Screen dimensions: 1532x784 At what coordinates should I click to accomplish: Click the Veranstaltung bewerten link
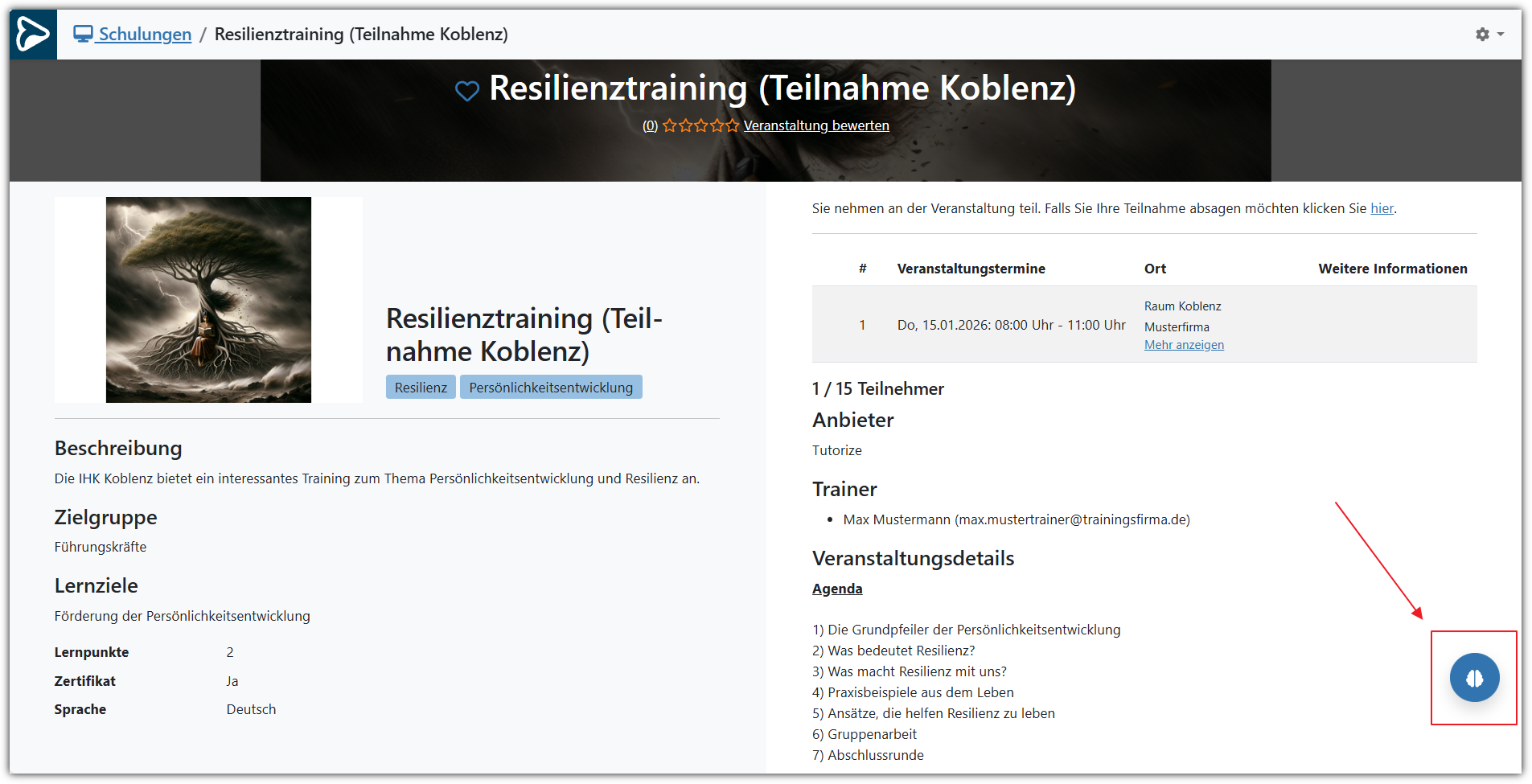pos(816,125)
